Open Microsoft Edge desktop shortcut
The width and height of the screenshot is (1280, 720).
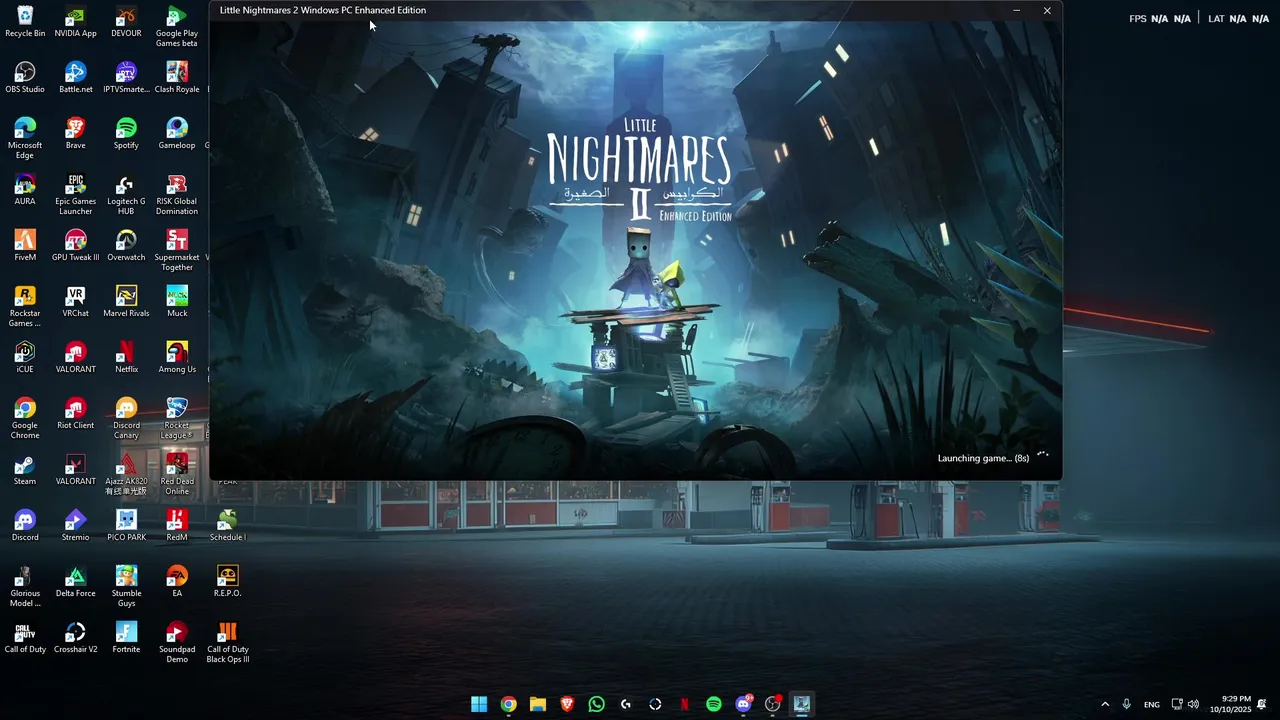pyautogui.click(x=25, y=139)
